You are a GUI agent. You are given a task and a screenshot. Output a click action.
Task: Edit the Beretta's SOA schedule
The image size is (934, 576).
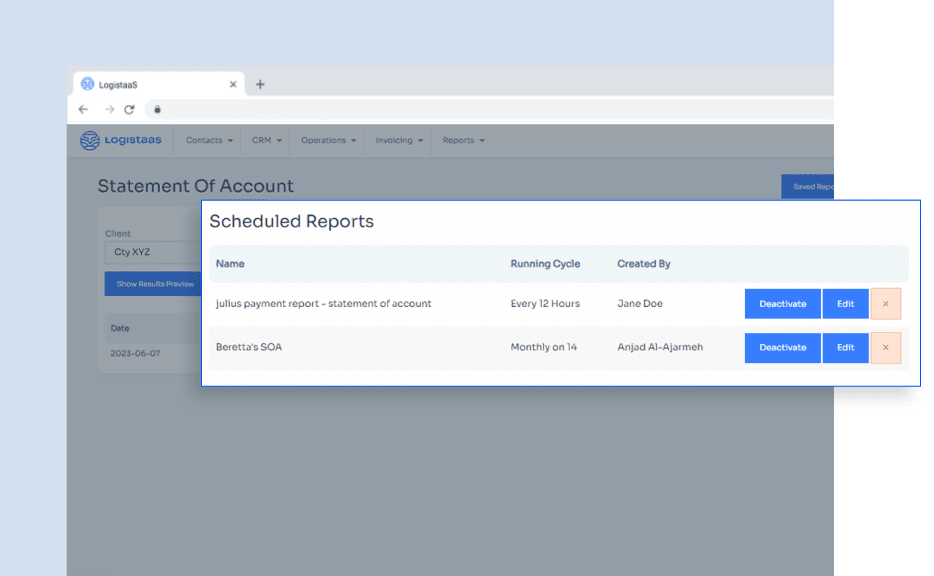click(x=845, y=348)
